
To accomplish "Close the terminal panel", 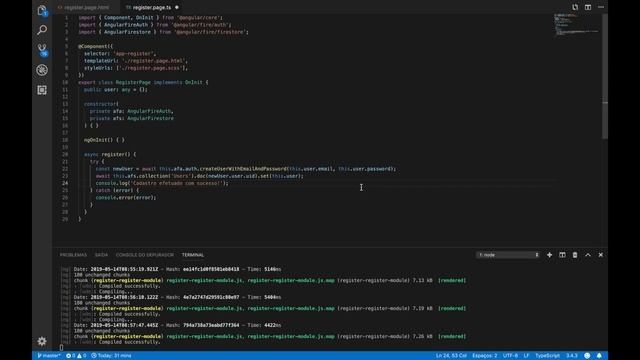I will (600, 255).
